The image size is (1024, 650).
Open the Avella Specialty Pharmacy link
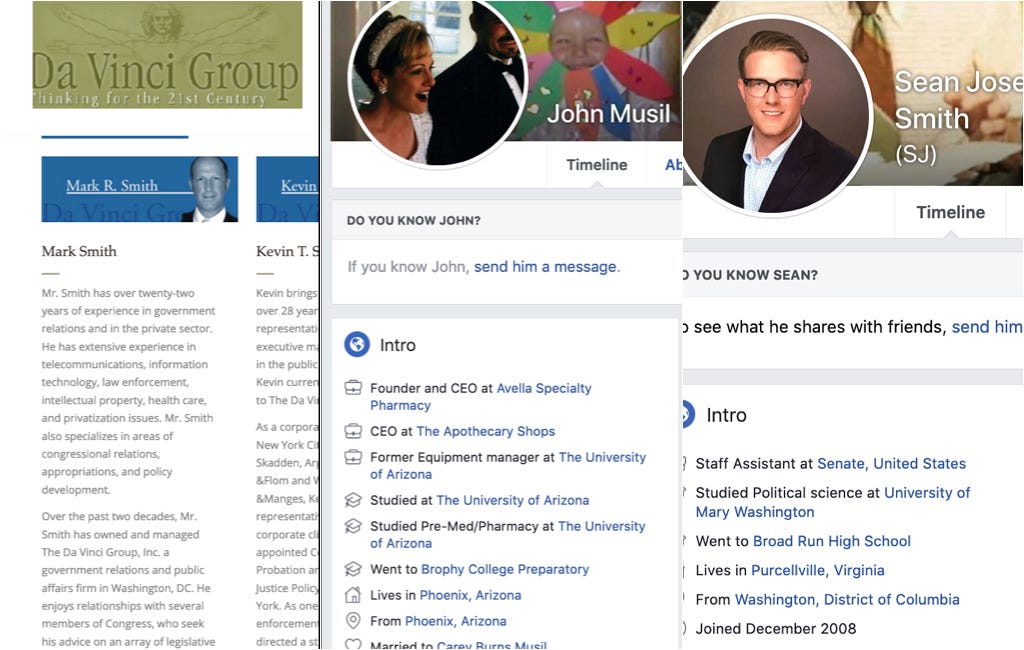coord(481,397)
